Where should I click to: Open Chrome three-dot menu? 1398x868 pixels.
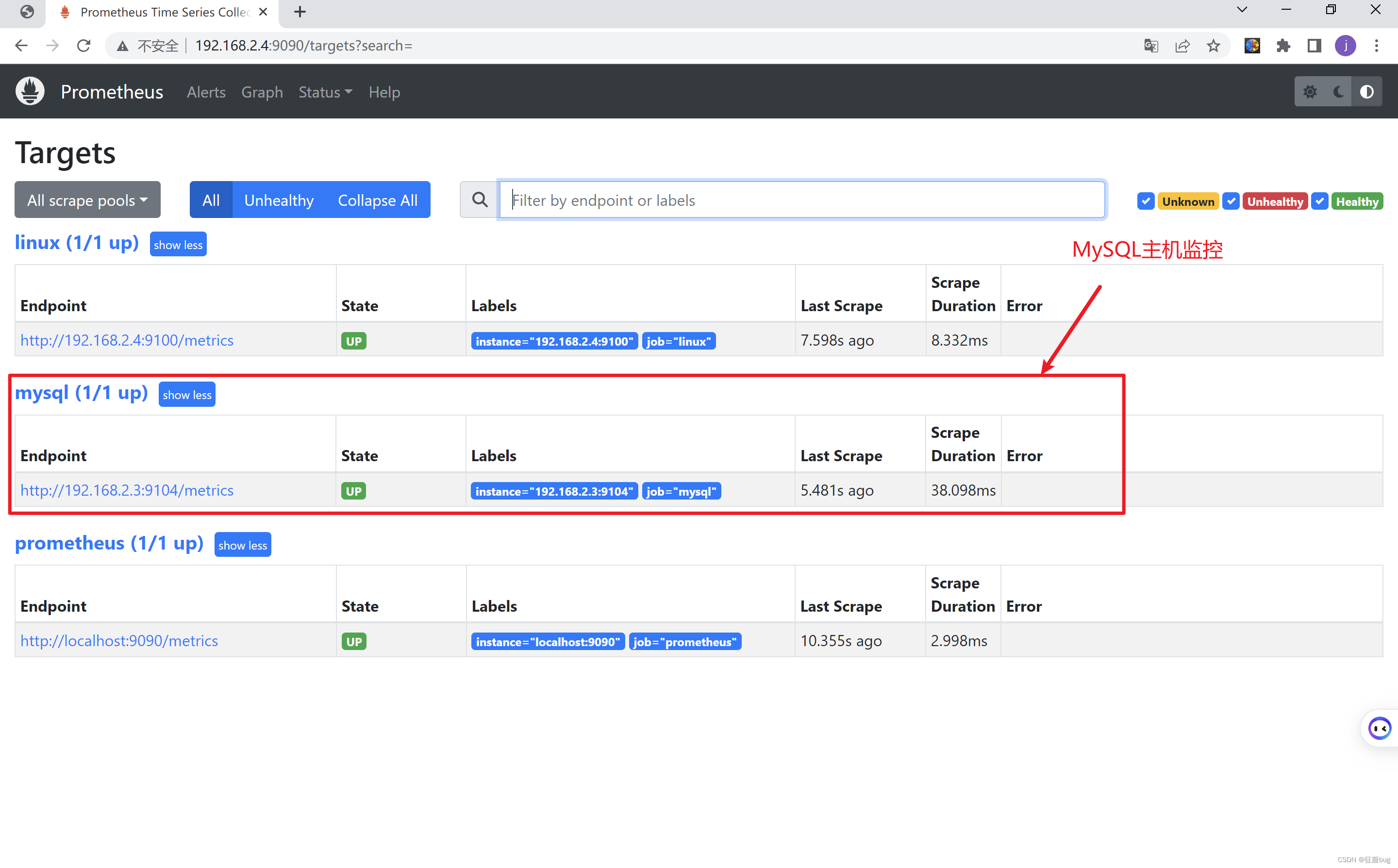[1376, 45]
